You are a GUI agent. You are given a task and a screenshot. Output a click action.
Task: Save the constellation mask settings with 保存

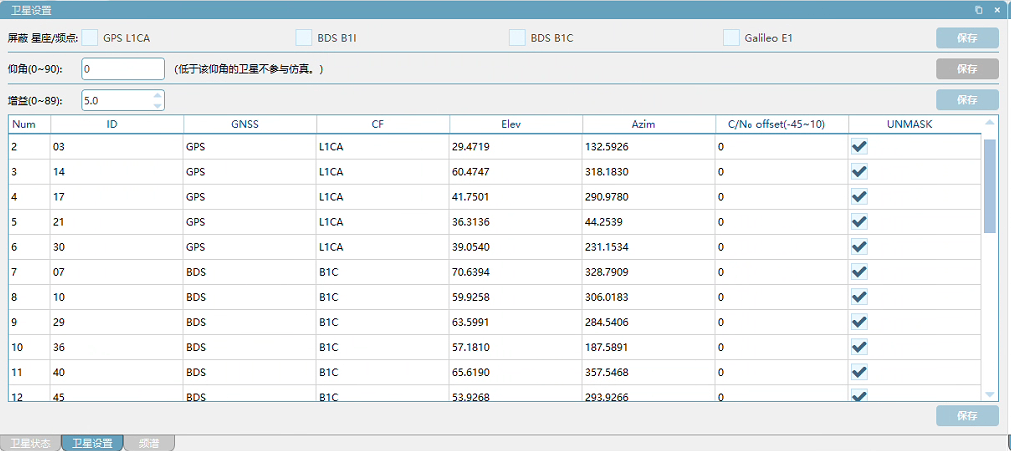coord(967,38)
